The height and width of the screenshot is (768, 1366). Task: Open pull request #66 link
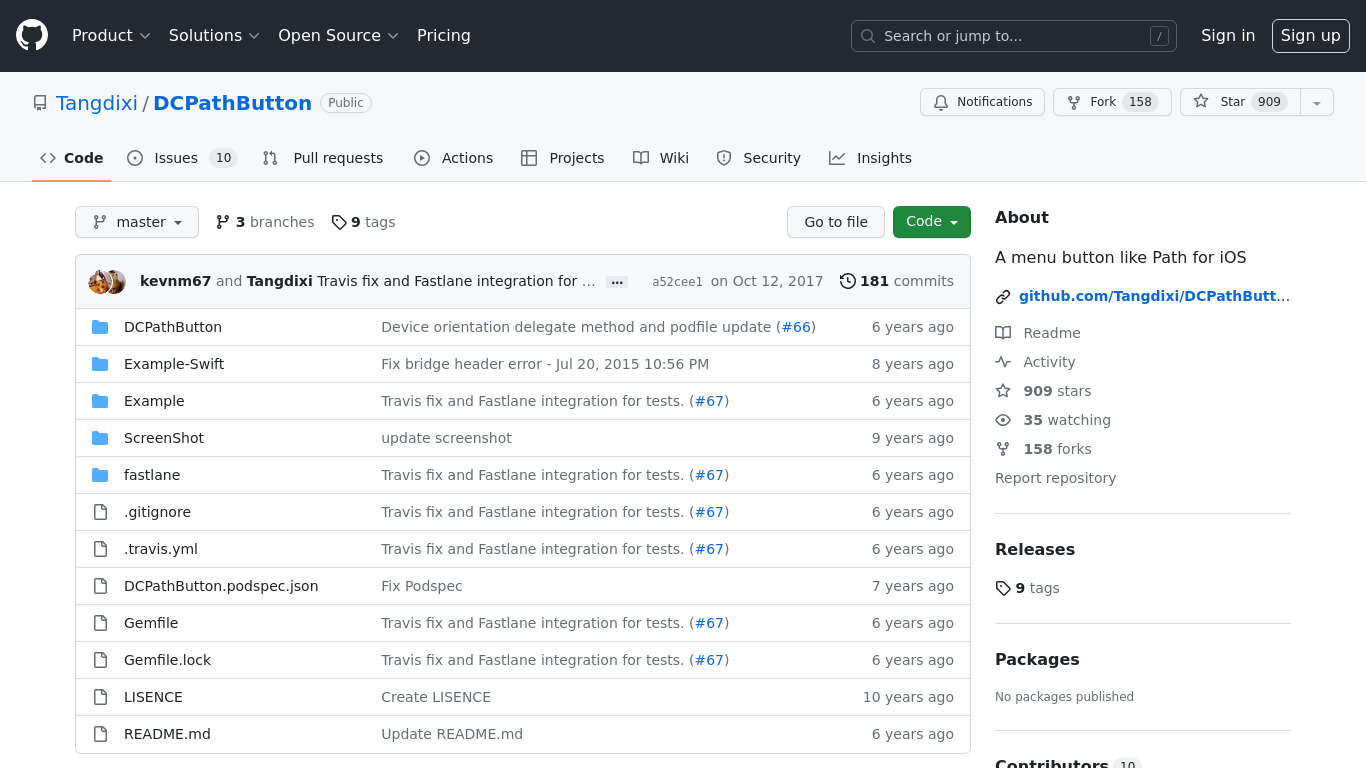point(796,327)
